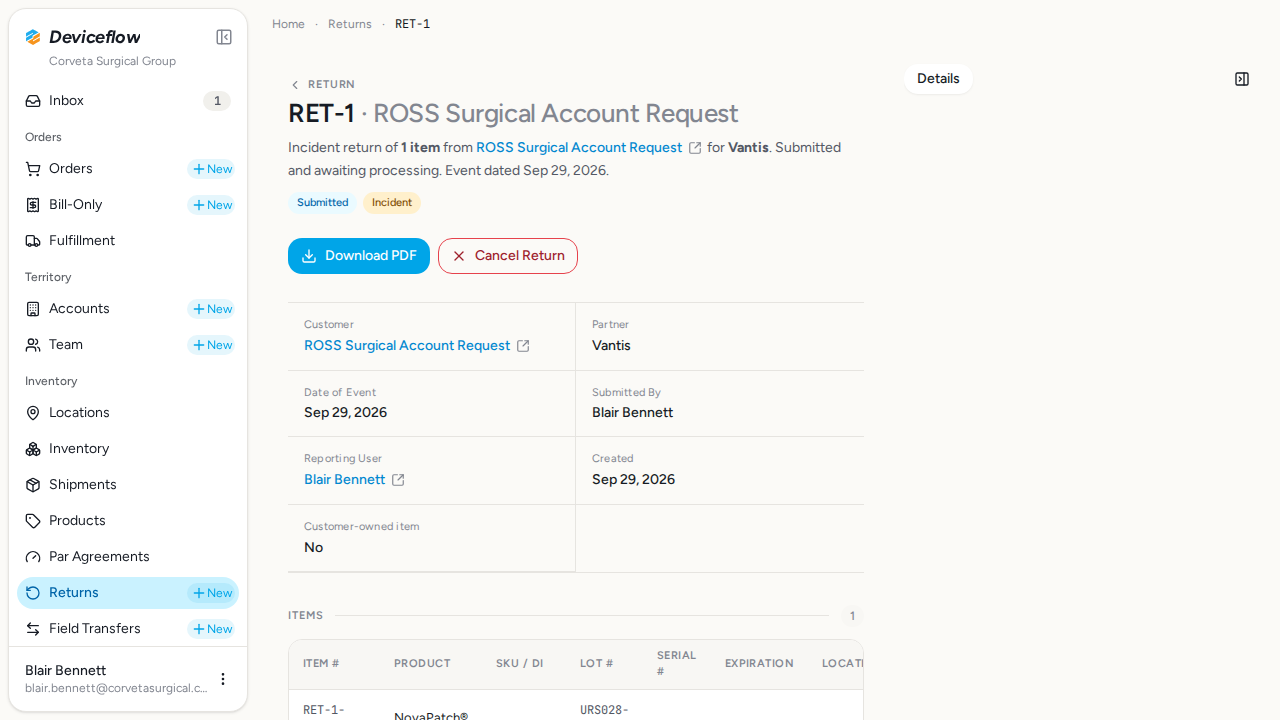
Task: Add a new Account with New button
Action: point(212,309)
